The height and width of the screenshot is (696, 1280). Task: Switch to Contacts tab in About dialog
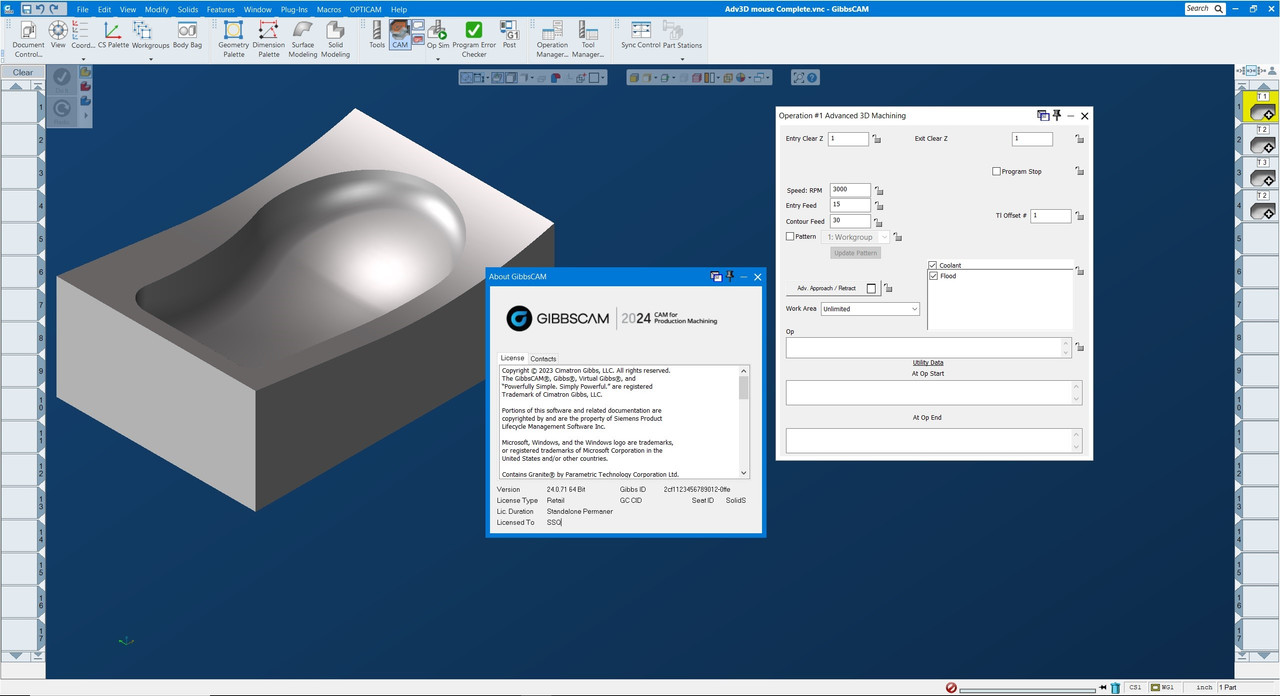pyautogui.click(x=543, y=358)
